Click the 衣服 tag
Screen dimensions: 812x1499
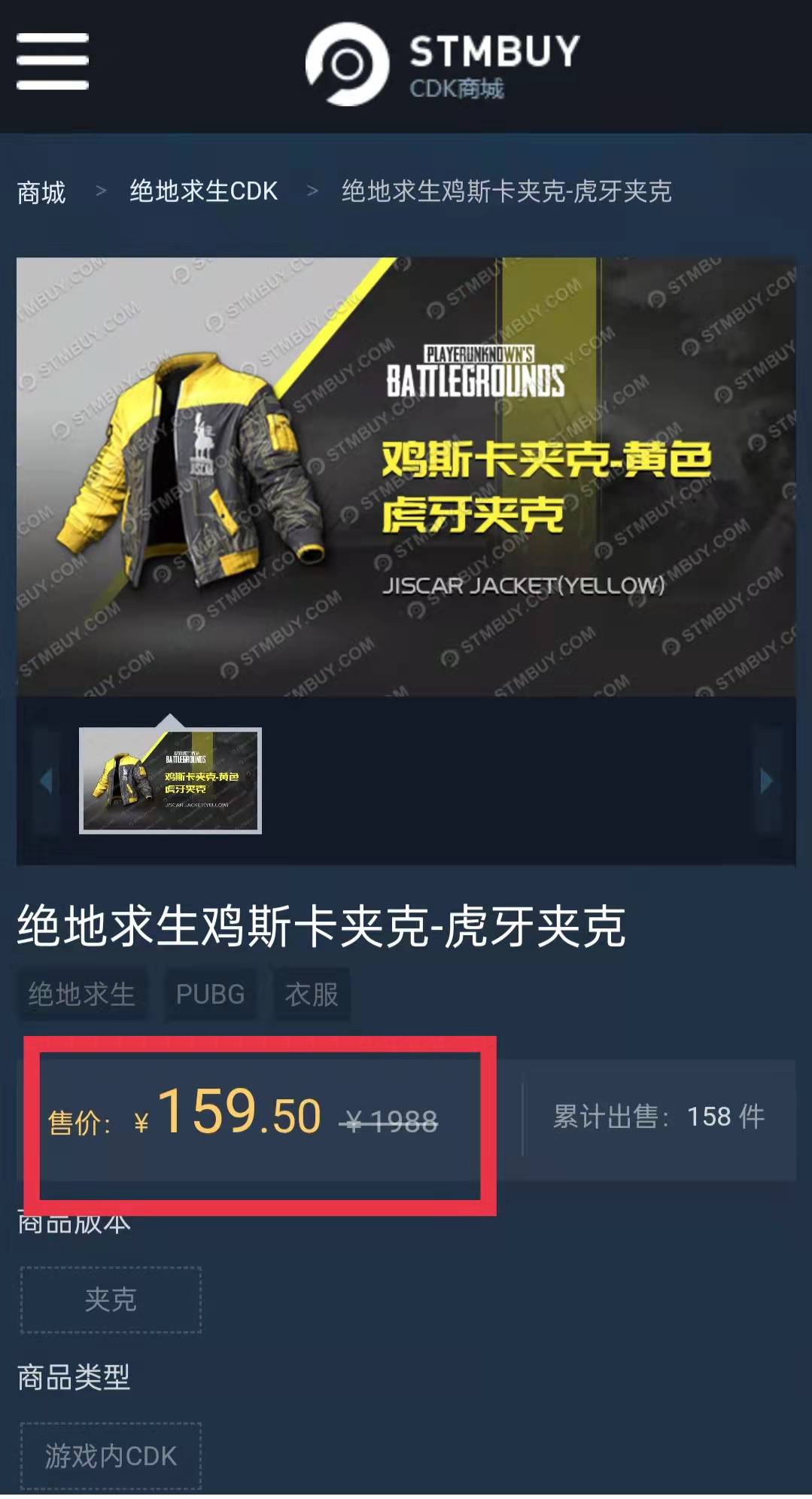click(312, 995)
